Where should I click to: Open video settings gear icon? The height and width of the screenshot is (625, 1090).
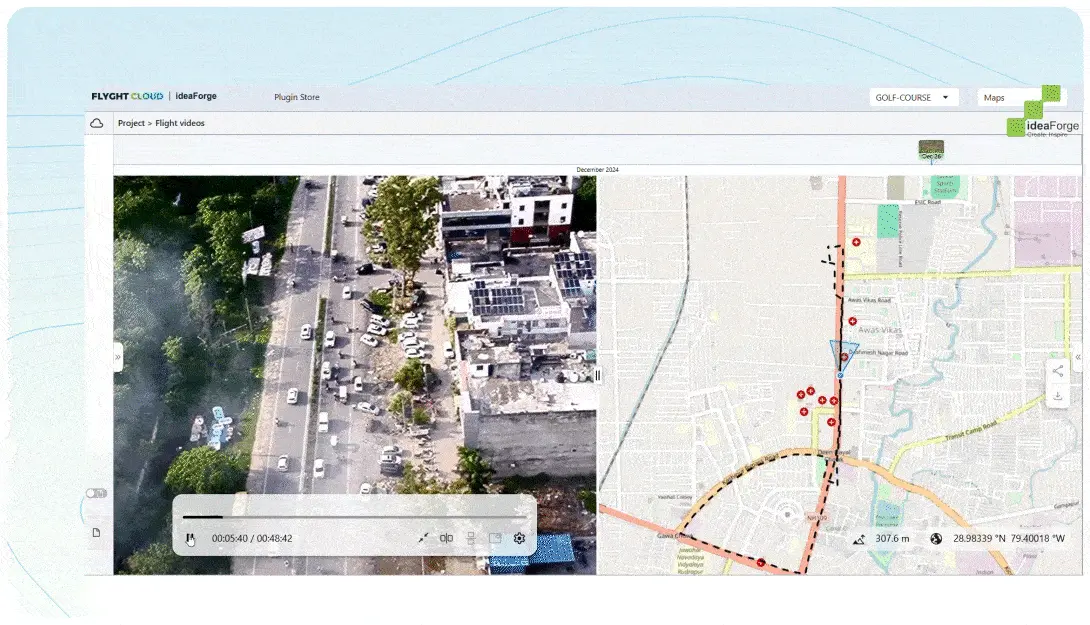[x=519, y=538]
